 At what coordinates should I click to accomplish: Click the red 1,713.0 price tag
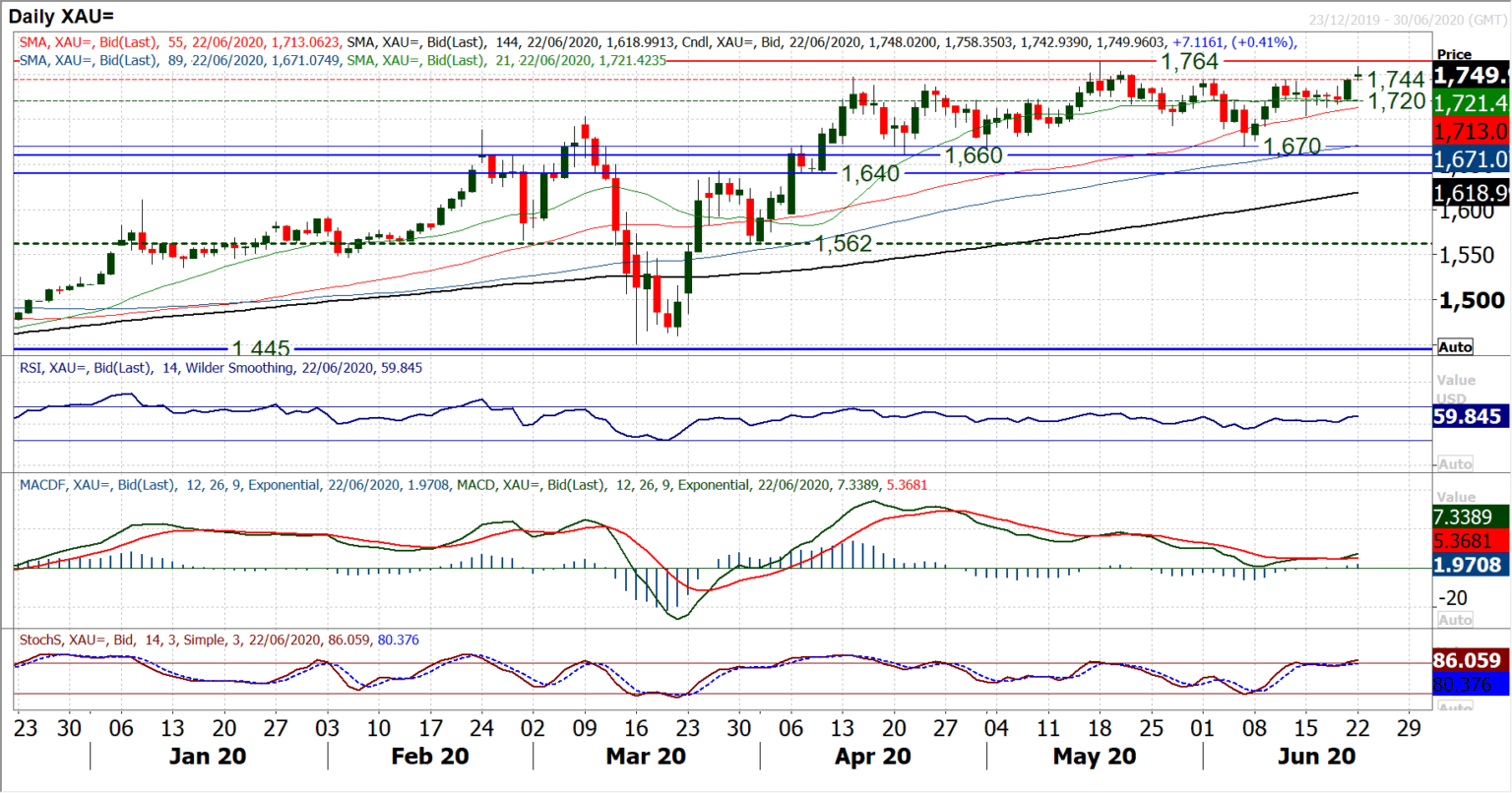point(1471,131)
